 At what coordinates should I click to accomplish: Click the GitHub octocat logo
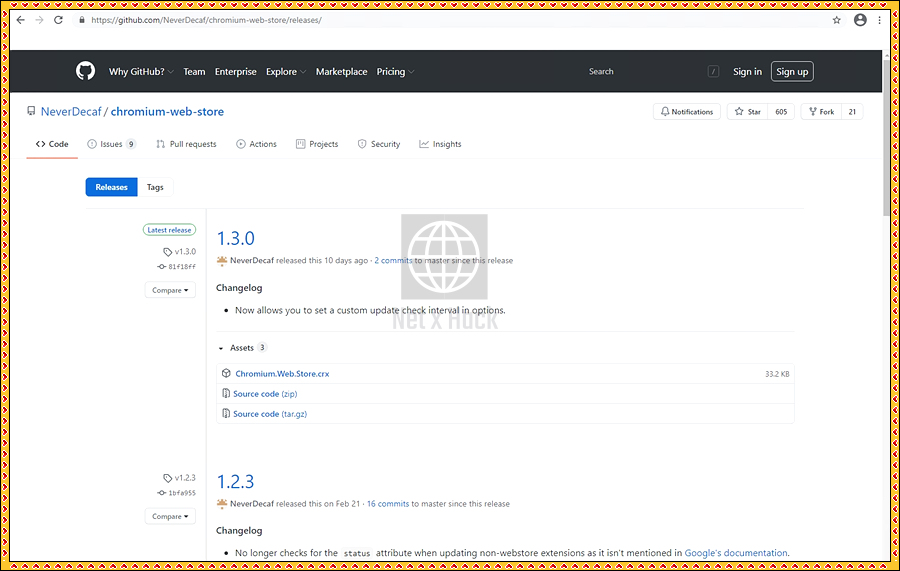(86, 71)
